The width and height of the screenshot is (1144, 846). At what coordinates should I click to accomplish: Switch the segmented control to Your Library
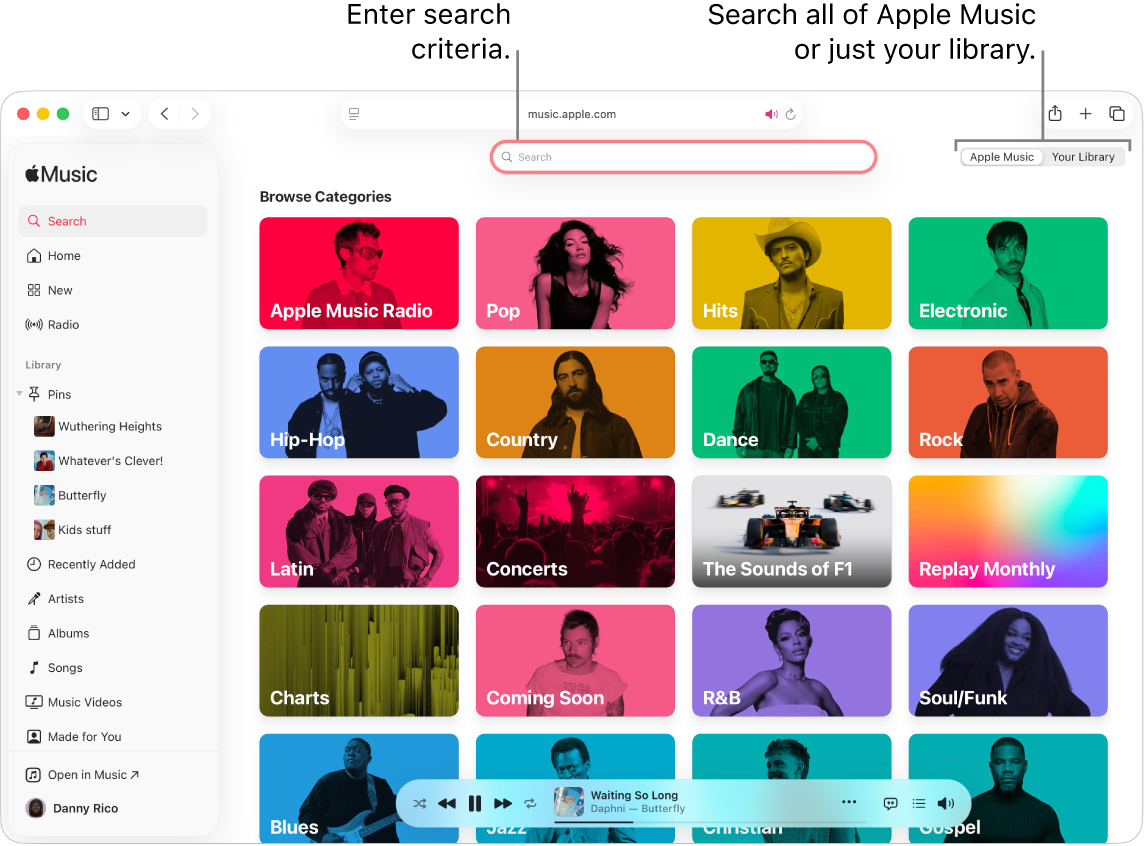1084,157
